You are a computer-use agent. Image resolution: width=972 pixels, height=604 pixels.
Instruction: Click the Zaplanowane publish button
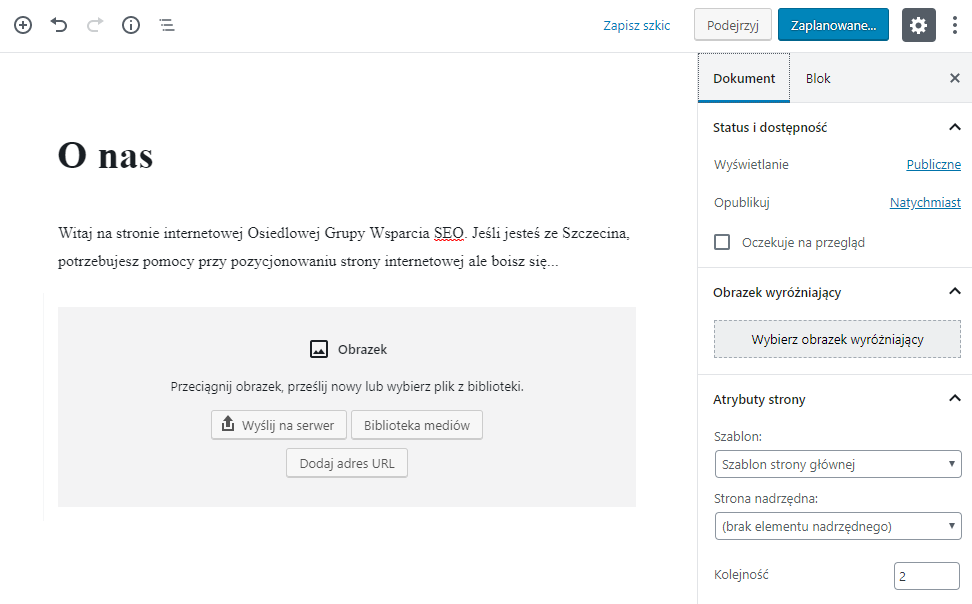(833, 25)
